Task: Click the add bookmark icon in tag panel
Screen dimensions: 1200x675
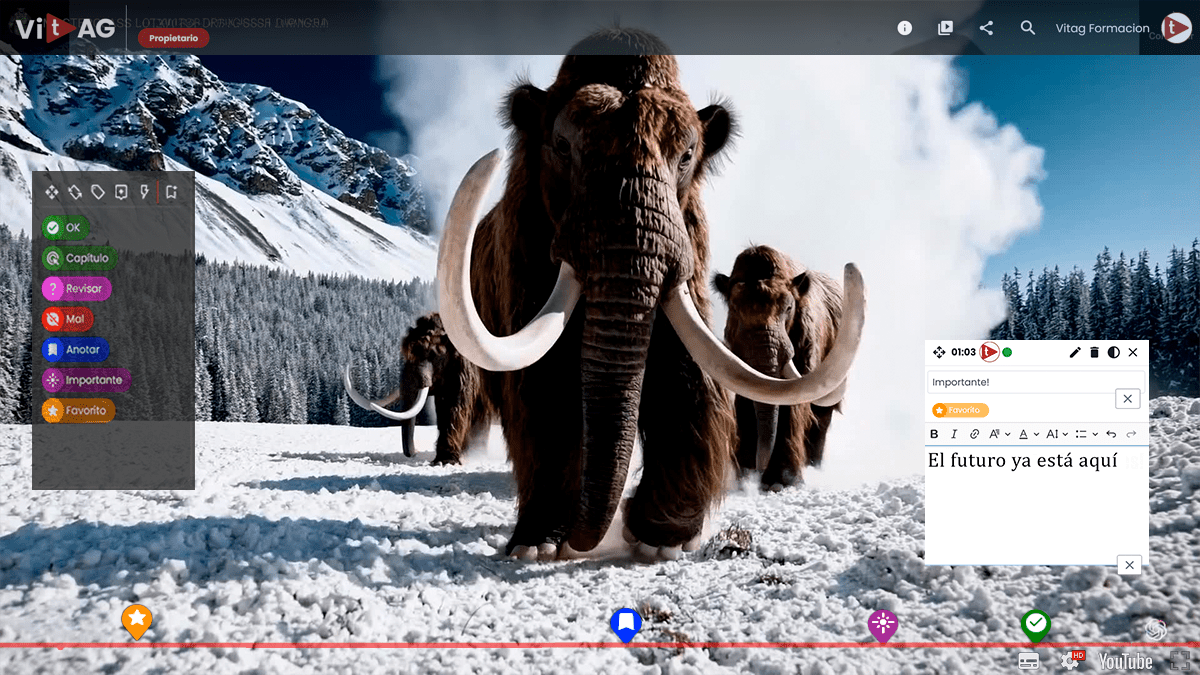Action: [171, 192]
